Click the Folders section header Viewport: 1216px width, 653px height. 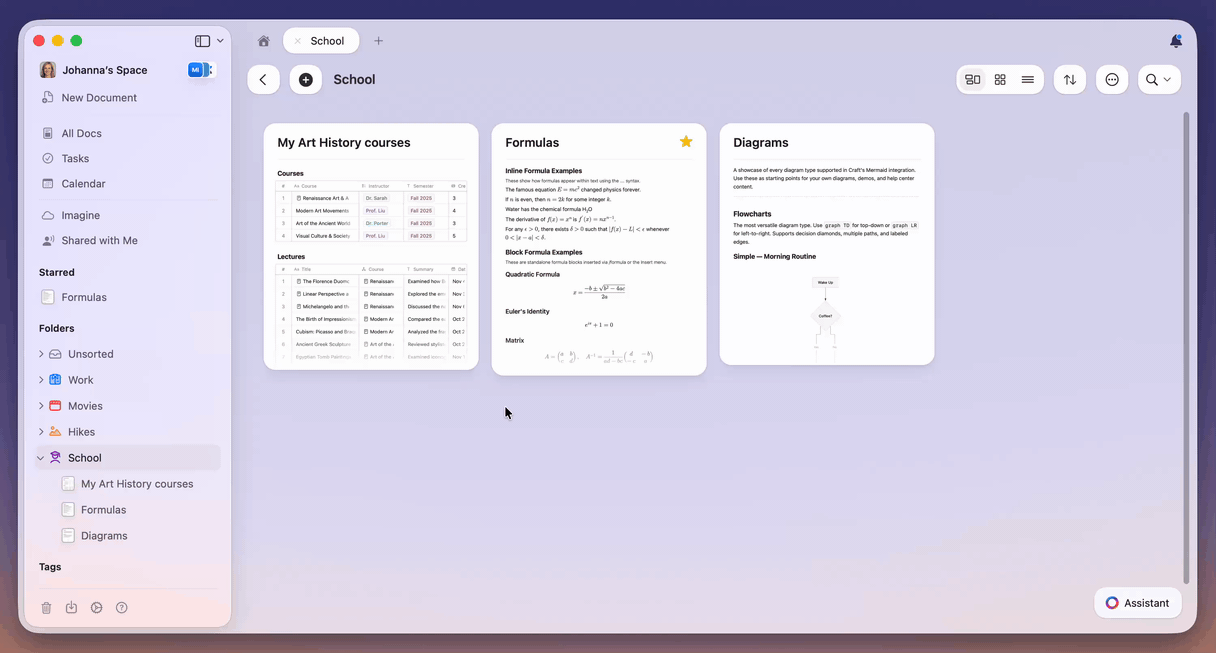(x=57, y=328)
